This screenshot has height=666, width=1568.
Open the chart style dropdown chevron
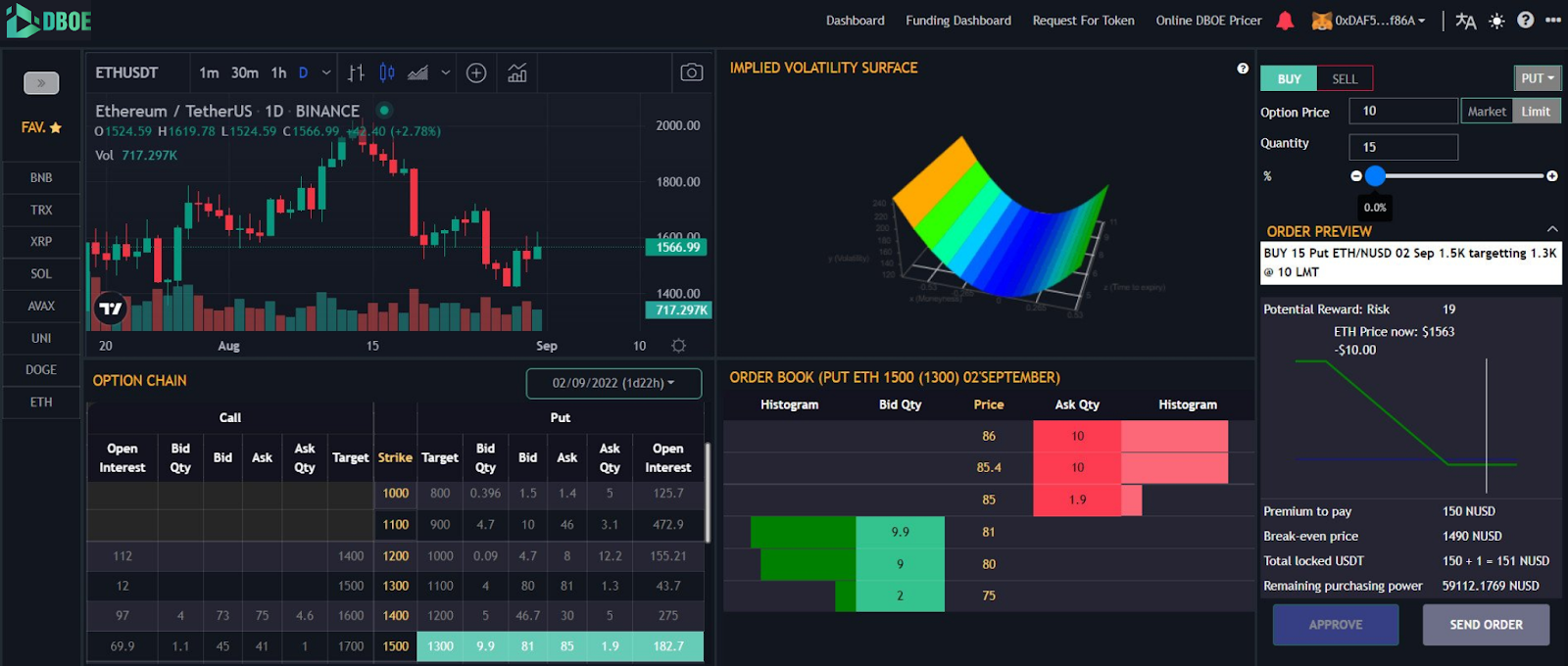[x=446, y=72]
